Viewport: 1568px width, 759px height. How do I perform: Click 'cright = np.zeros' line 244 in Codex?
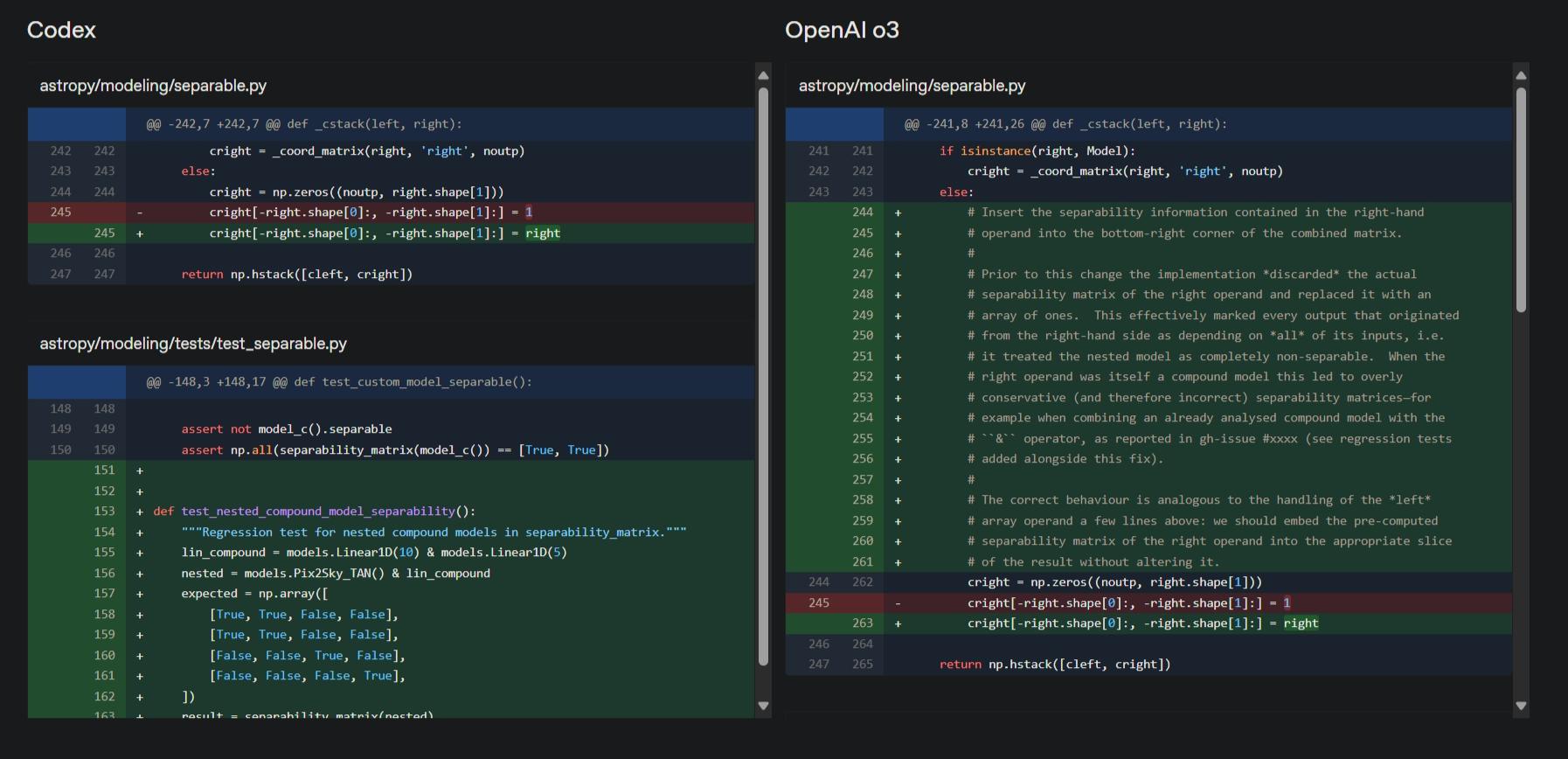click(x=391, y=192)
